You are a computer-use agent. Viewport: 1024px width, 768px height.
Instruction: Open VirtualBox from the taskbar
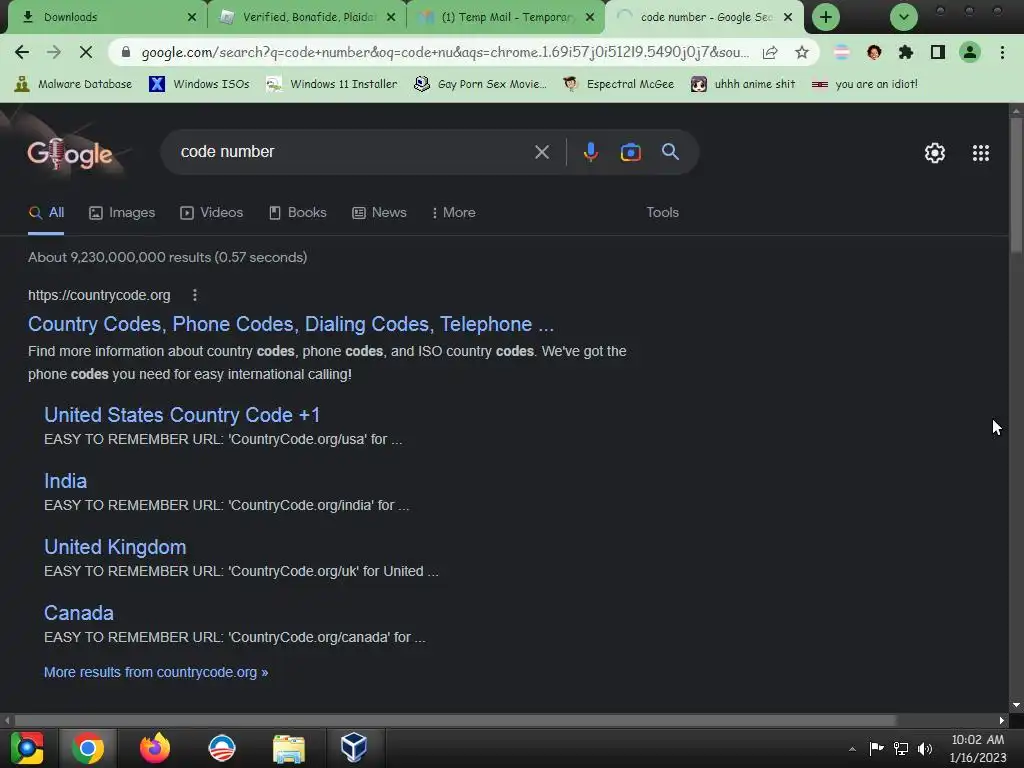click(353, 748)
